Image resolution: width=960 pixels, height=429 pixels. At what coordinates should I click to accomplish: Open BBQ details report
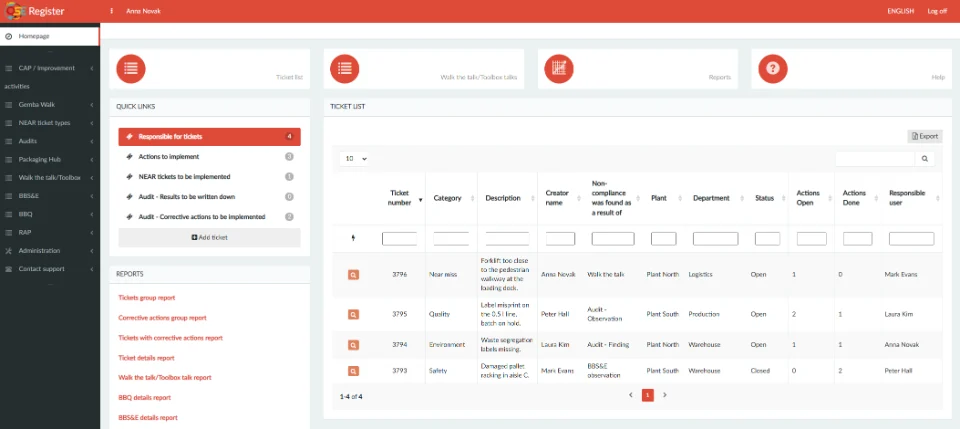pos(144,398)
